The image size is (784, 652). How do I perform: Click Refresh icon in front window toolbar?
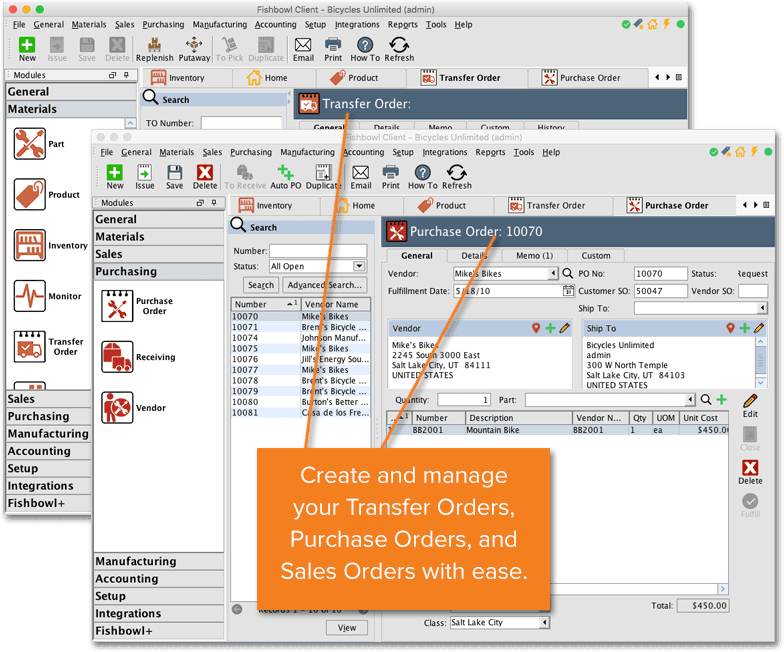[x=456, y=177]
